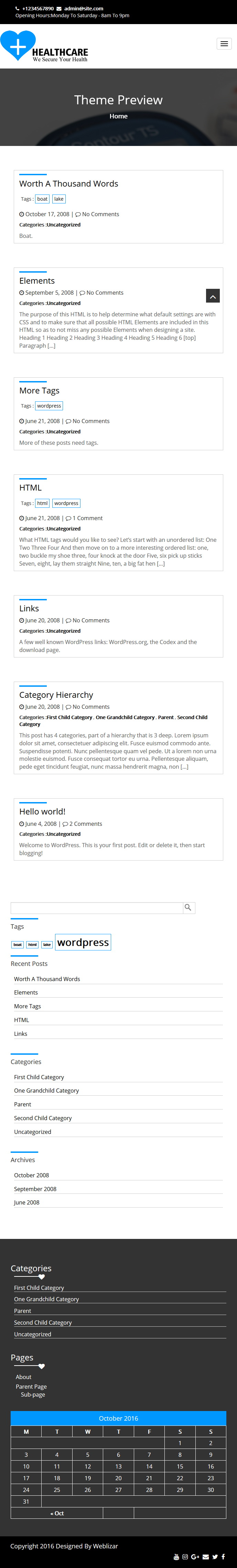The width and height of the screenshot is (237, 1568).
Task: Open the Worth A Thousand Words post title
Action: pos(69,184)
